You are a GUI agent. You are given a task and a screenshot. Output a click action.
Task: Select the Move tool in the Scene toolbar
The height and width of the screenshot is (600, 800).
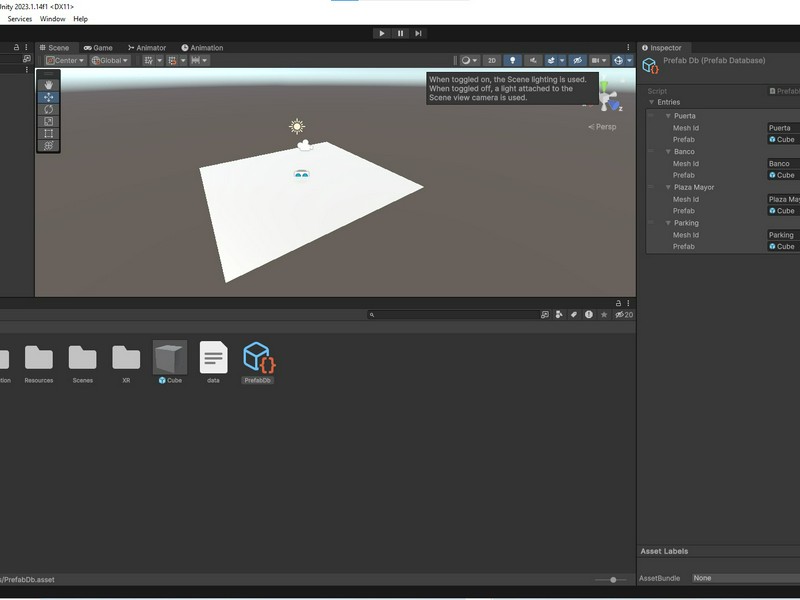click(49, 96)
